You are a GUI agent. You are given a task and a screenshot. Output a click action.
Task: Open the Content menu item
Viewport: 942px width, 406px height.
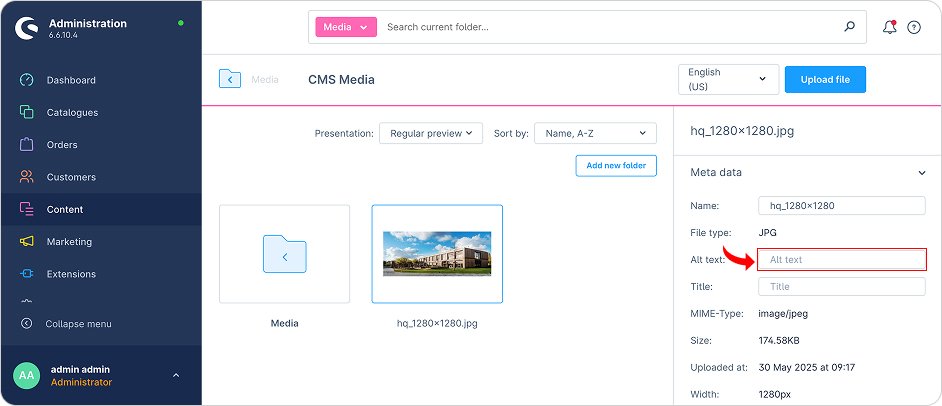[65, 209]
